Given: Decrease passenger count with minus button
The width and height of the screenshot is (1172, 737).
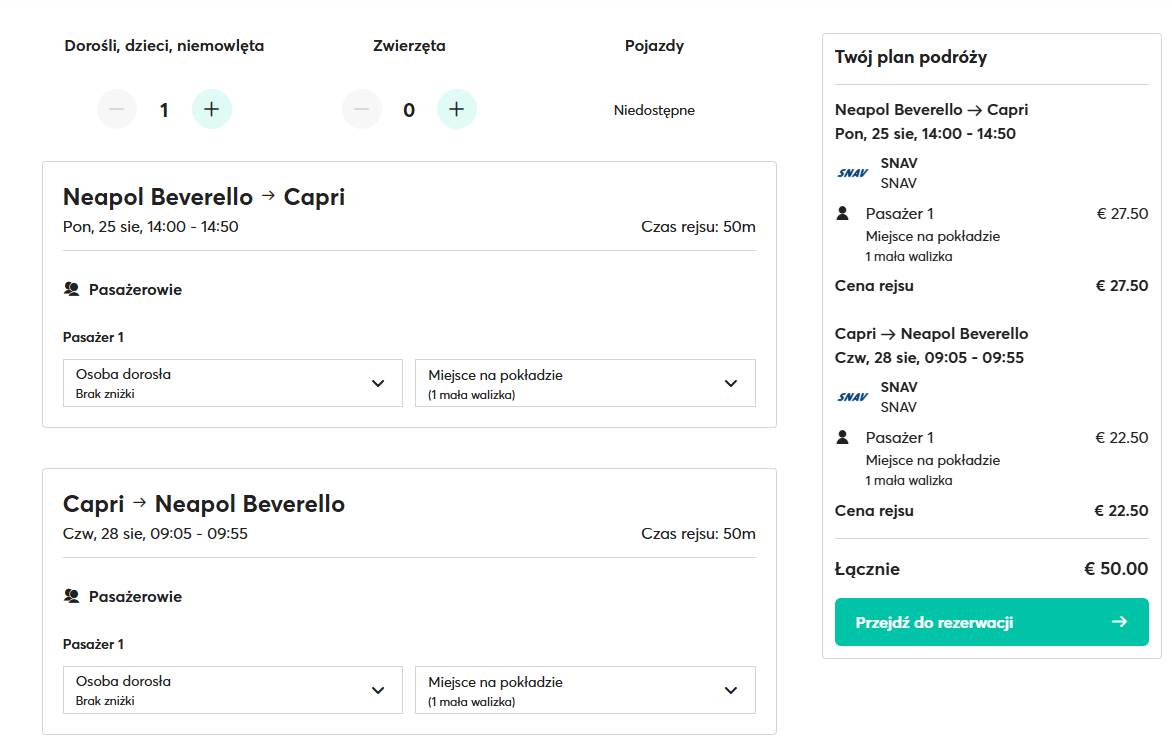Looking at the screenshot, I should coord(117,110).
